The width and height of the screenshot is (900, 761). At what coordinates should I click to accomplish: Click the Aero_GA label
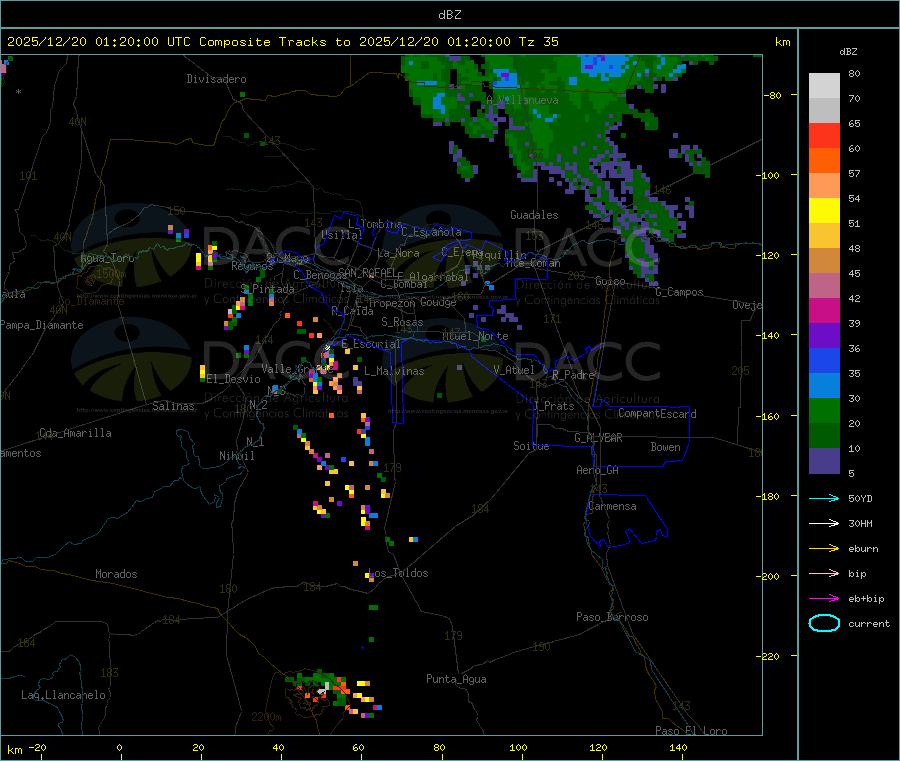tap(597, 470)
